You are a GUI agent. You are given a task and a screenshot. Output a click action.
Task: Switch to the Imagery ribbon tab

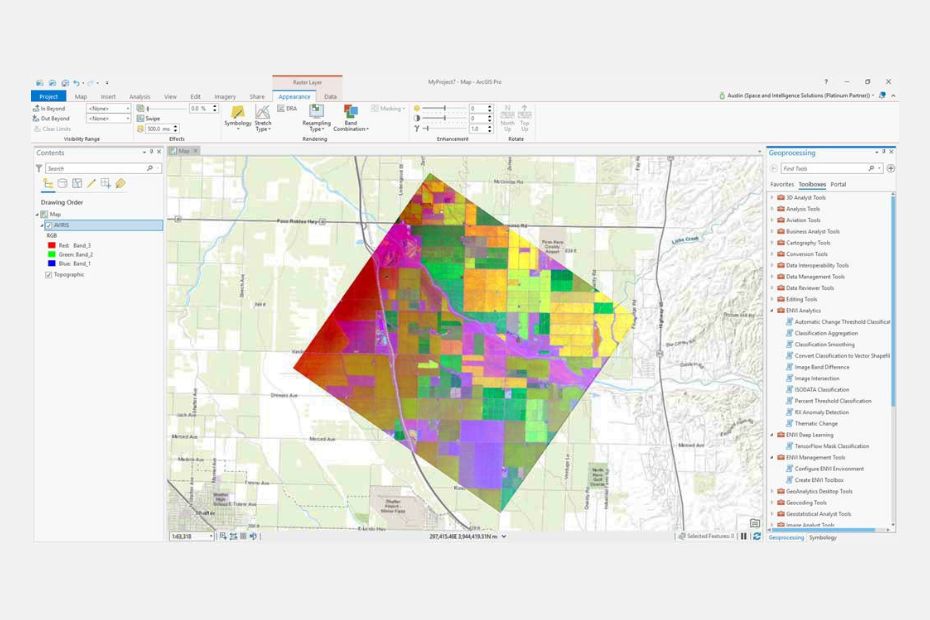pos(225,97)
